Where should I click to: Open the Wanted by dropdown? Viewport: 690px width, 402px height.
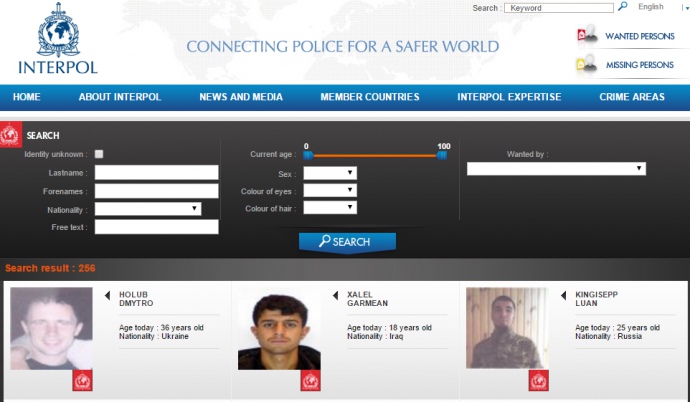click(x=556, y=169)
